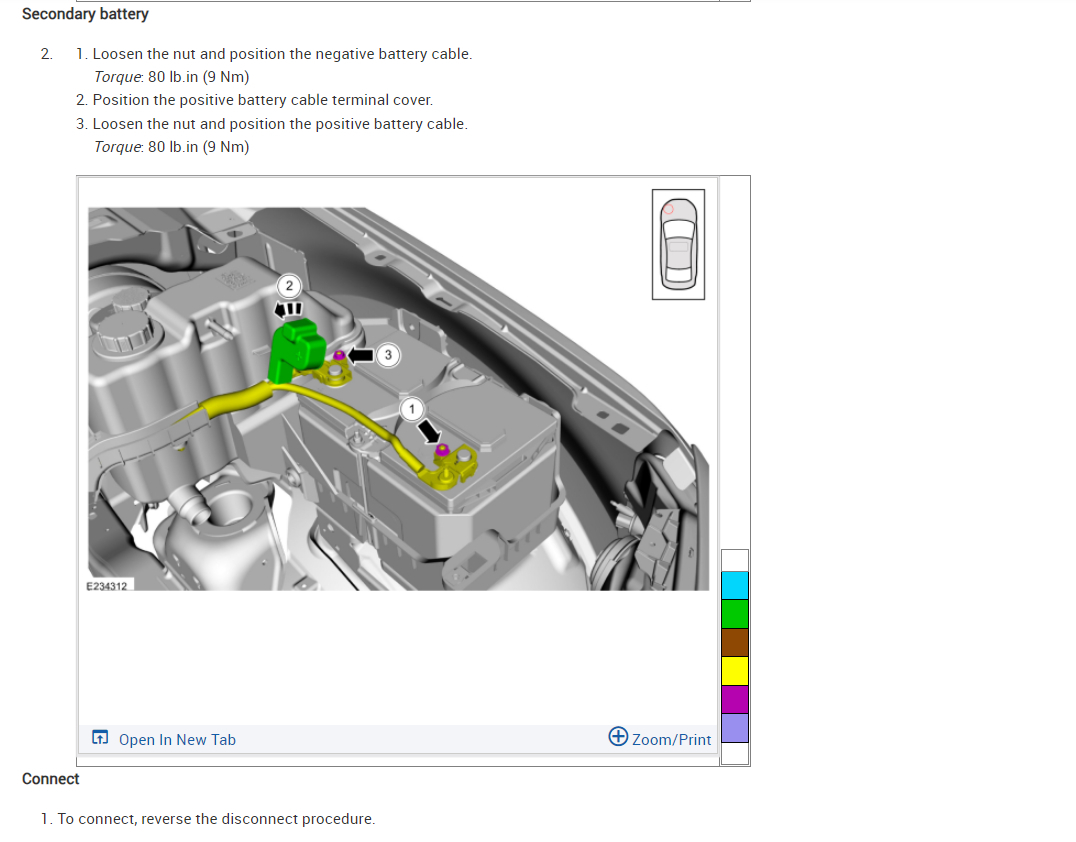Open the diagram via the Open In New Tab link
Image resolution: width=1076 pixels, height=842 pixels.
(x=177, y=739)
